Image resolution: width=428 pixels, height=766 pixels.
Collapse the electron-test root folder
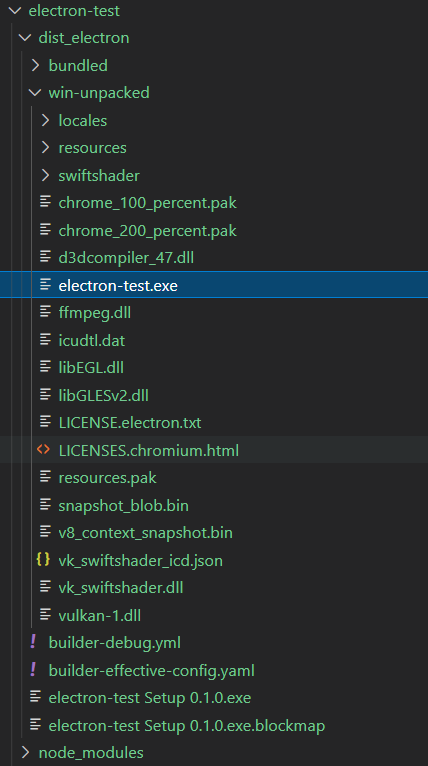[x=15, y=10]
